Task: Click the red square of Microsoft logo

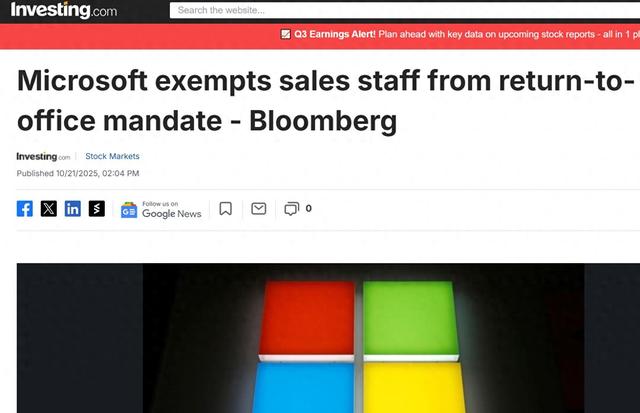Action: click(308, 318)
